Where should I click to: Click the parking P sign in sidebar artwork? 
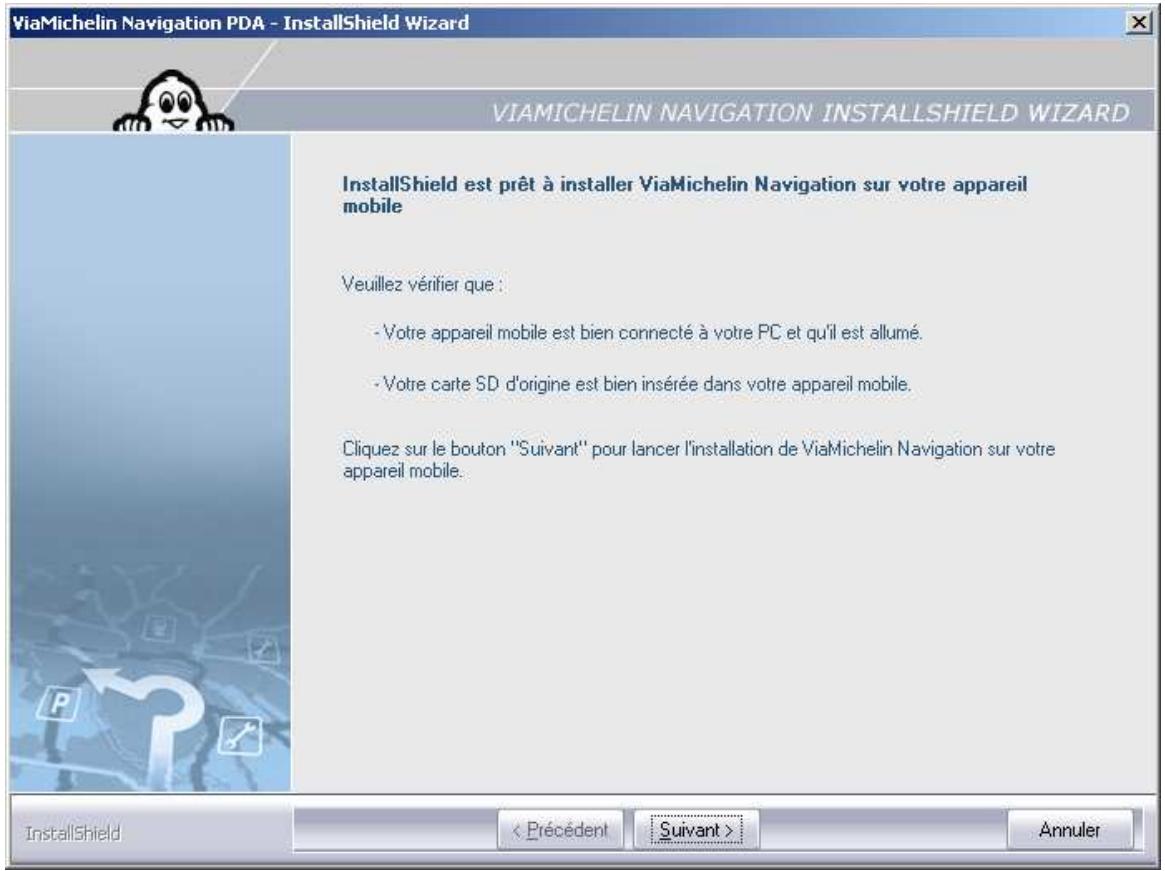pyautogui.click(x=59, y=703)
